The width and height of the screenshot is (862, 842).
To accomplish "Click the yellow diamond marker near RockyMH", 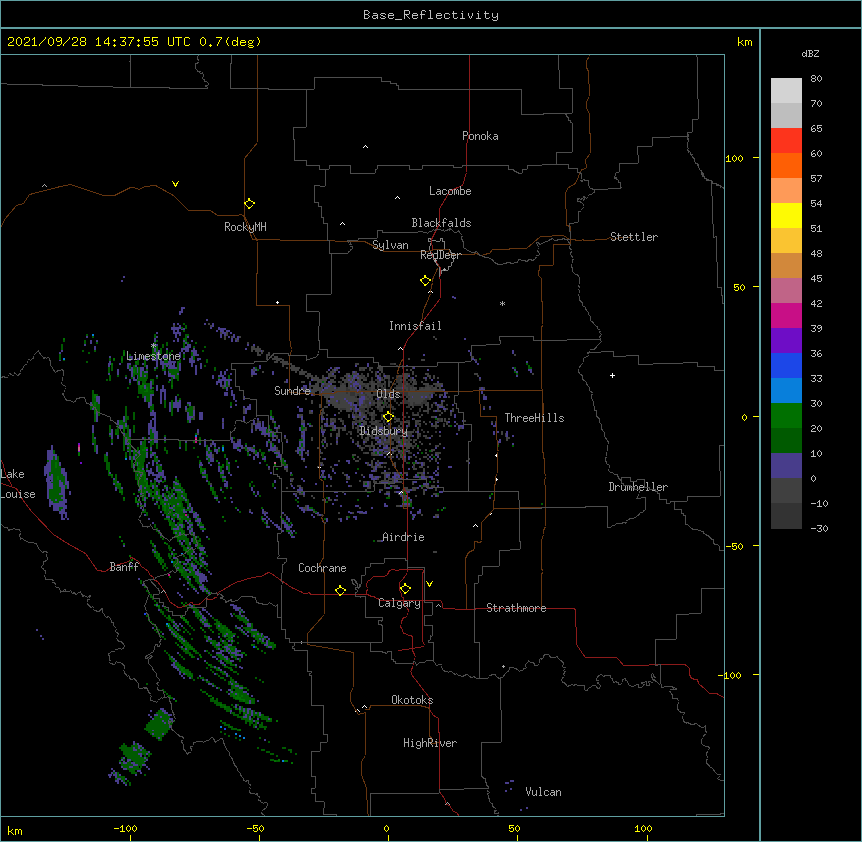I will 249,204.
